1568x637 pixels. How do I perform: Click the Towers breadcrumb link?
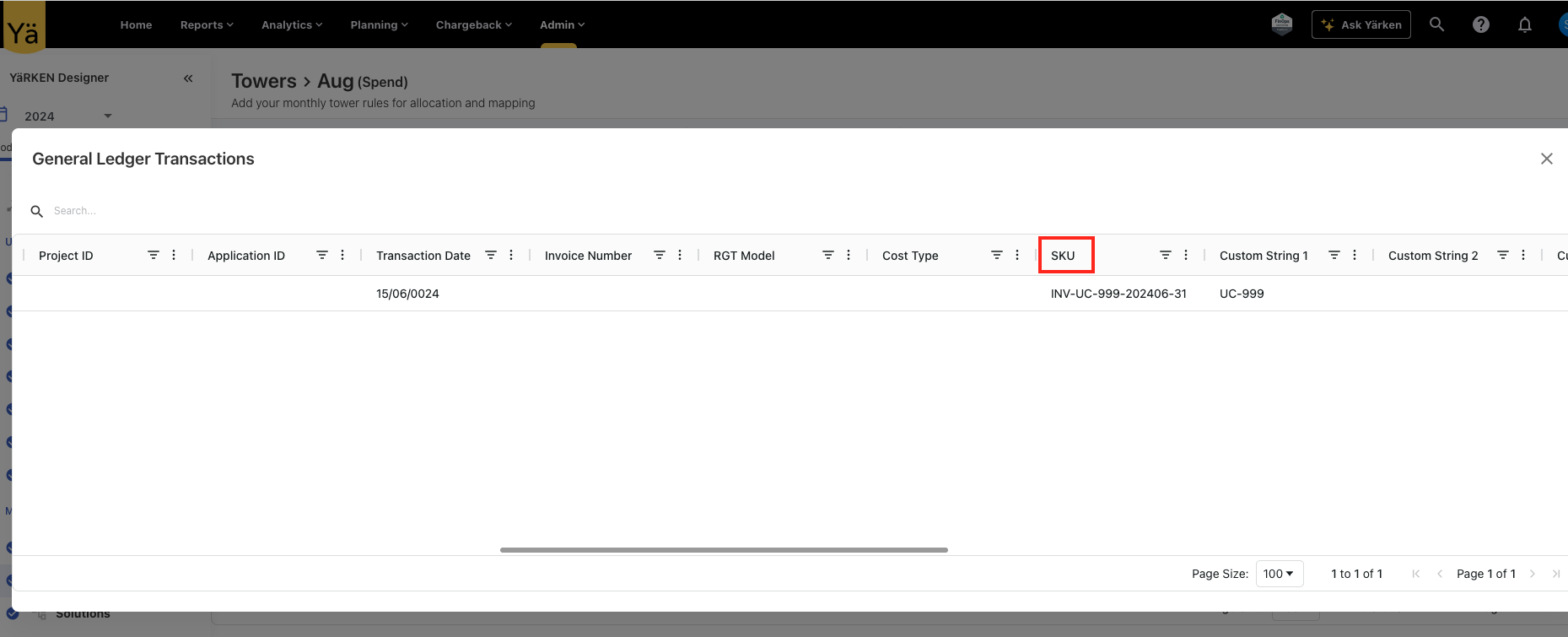pyautogui.click(x=264, y=81)
